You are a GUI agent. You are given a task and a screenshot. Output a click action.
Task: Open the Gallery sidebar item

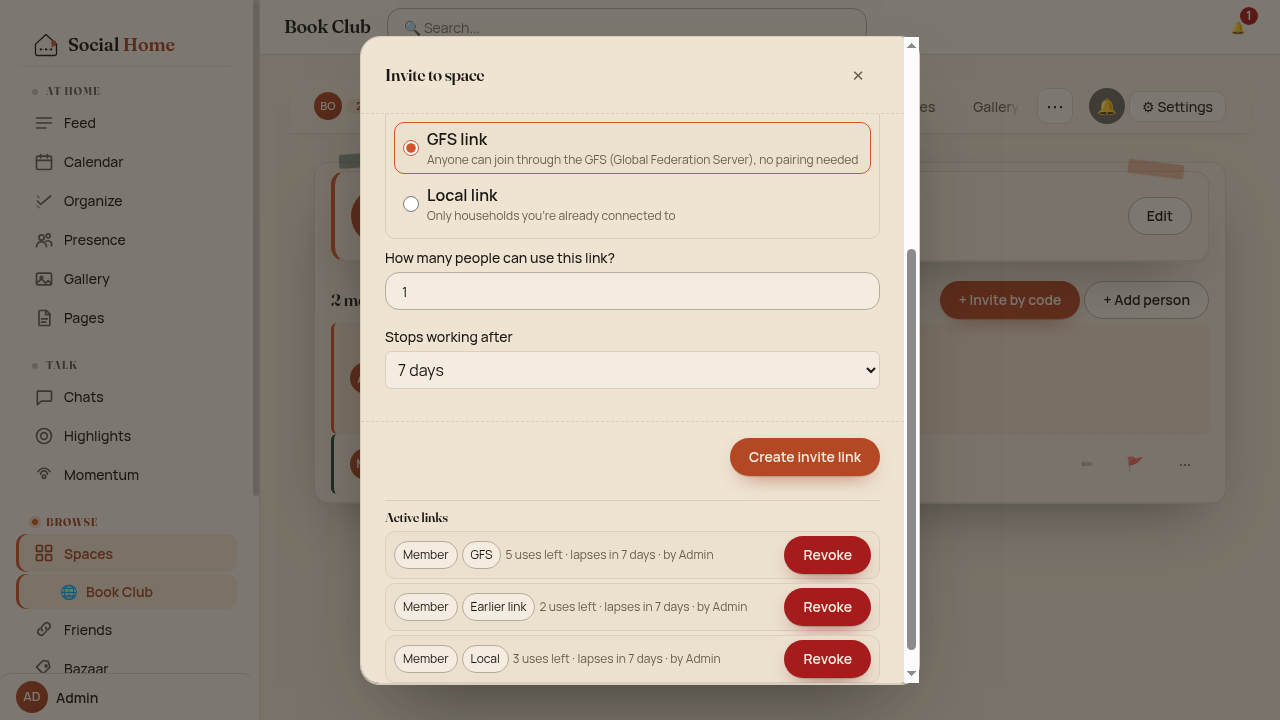(127, 279)
